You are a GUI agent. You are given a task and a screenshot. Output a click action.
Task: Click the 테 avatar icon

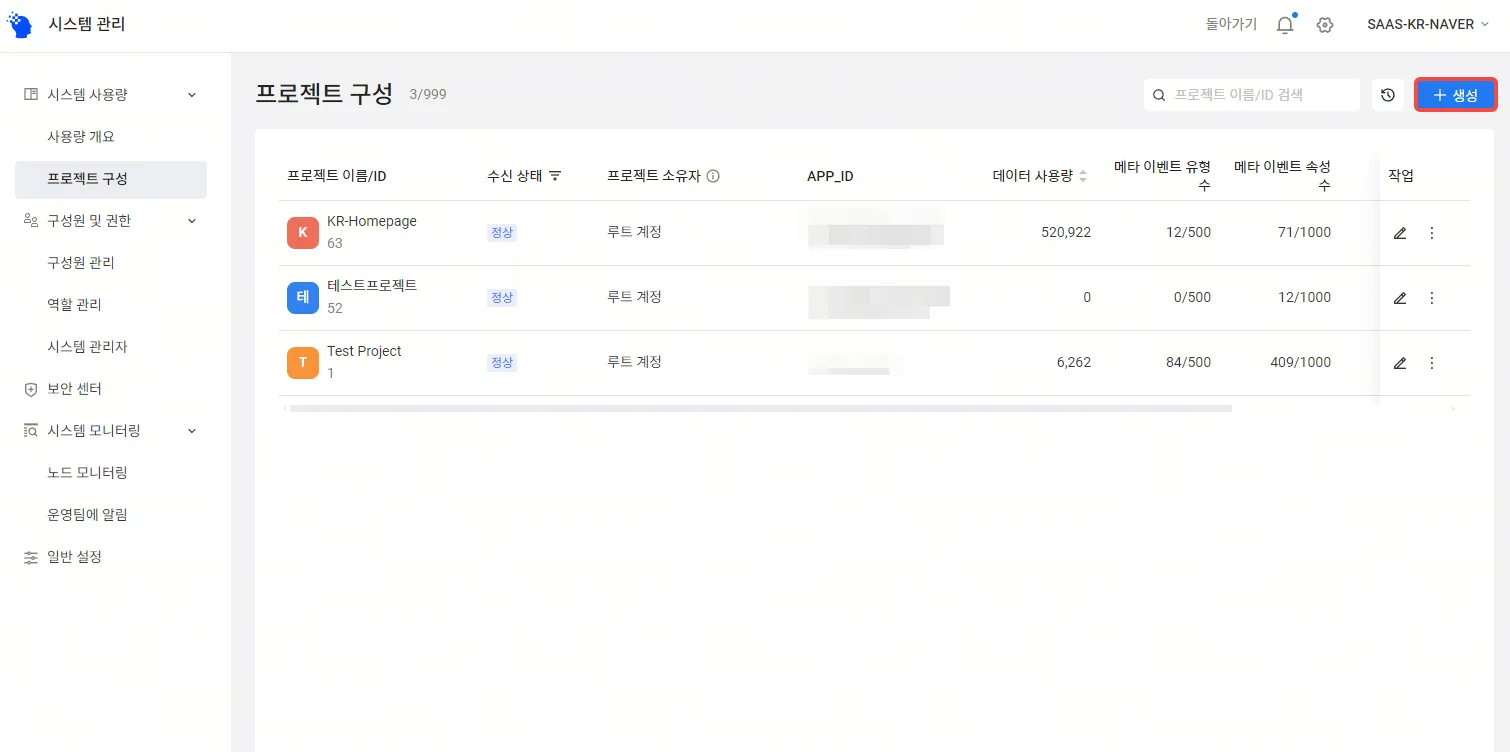point(303,297)
